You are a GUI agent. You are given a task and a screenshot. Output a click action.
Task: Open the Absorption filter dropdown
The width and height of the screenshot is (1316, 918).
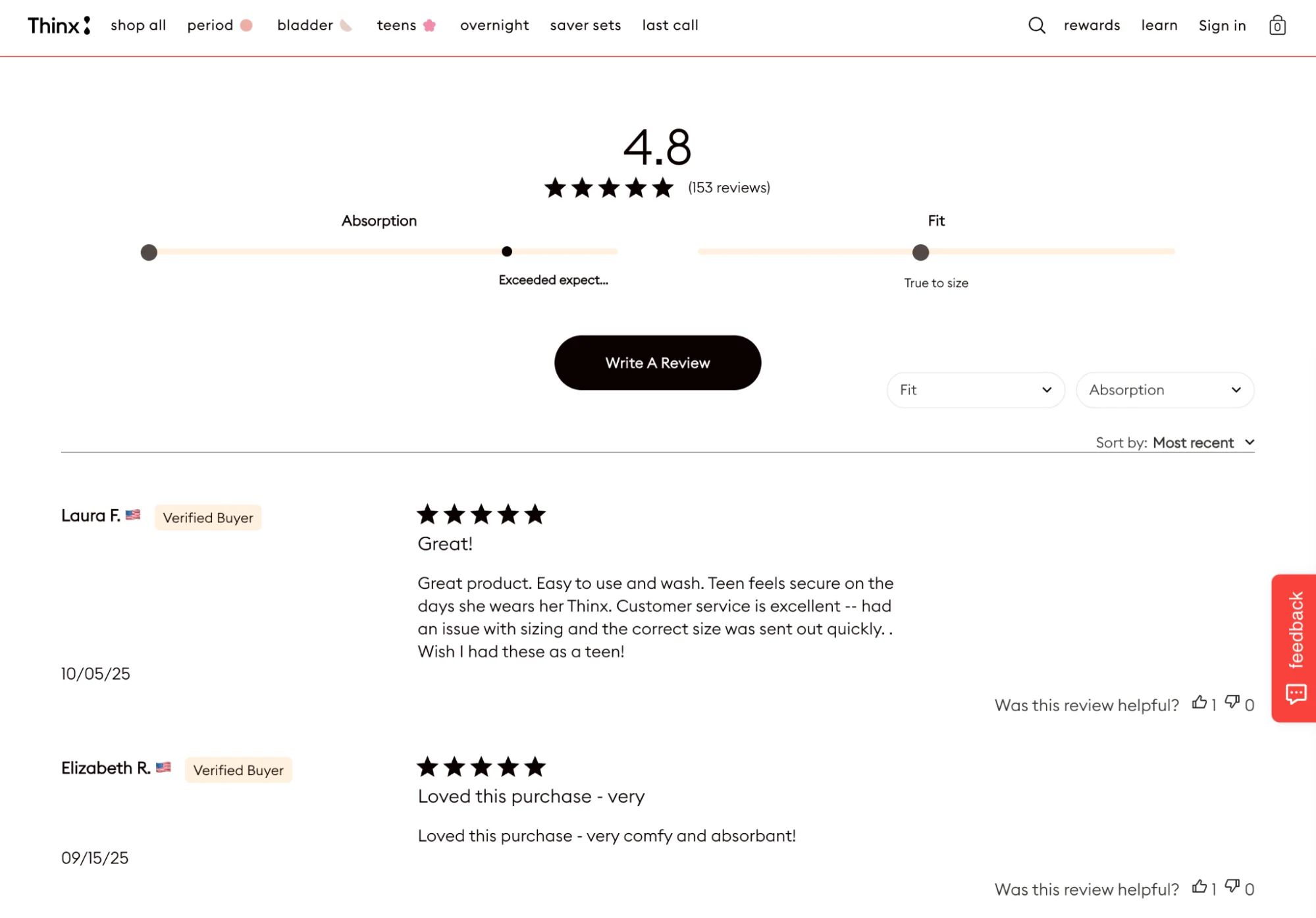1165,390
